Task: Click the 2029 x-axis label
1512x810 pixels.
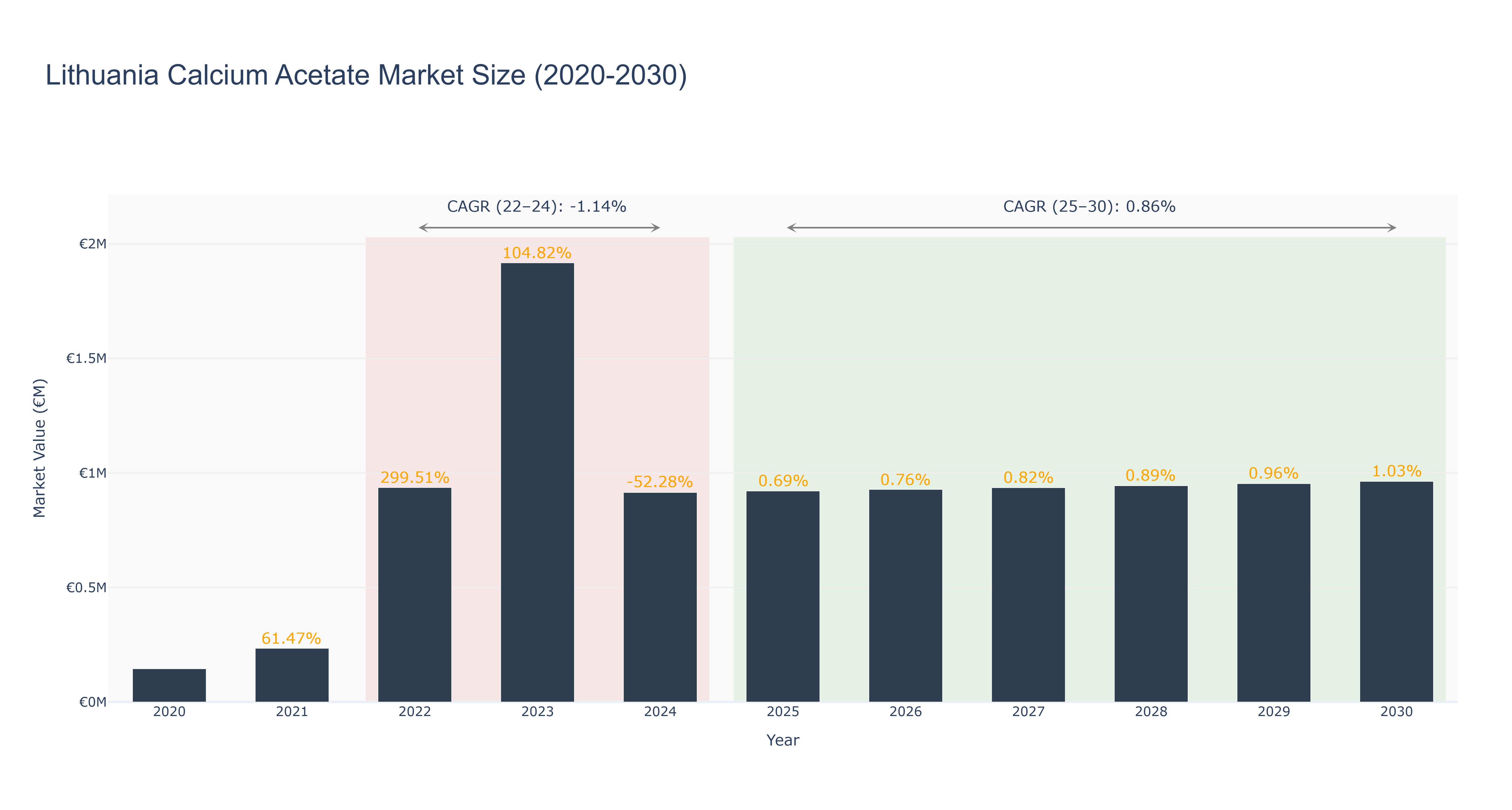Action: click(x=1273, y=711)
